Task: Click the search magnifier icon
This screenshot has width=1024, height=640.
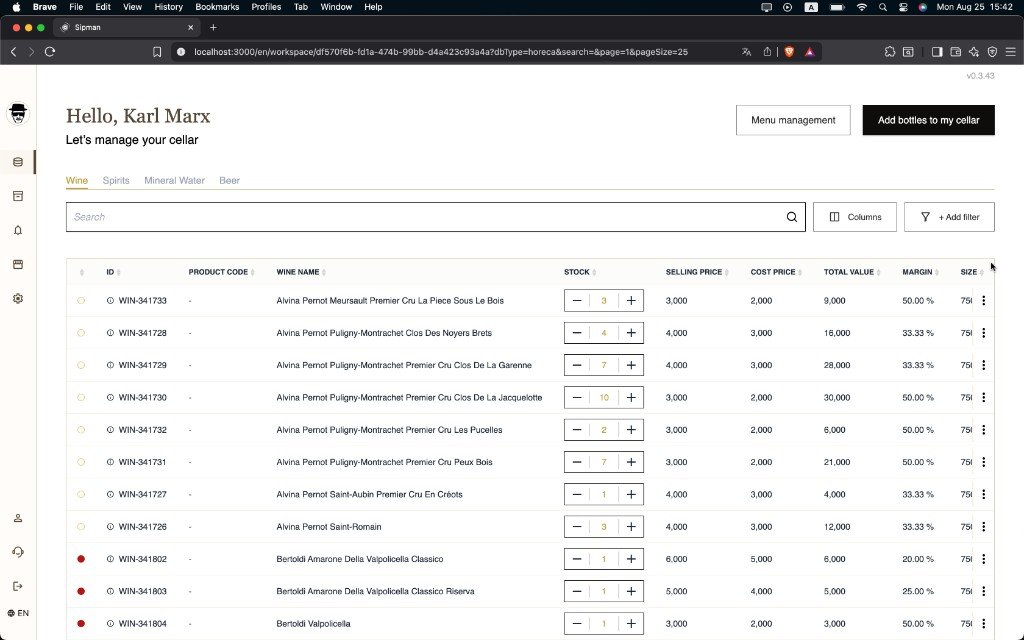Action: pyautogui.click(x=792, y=217)
